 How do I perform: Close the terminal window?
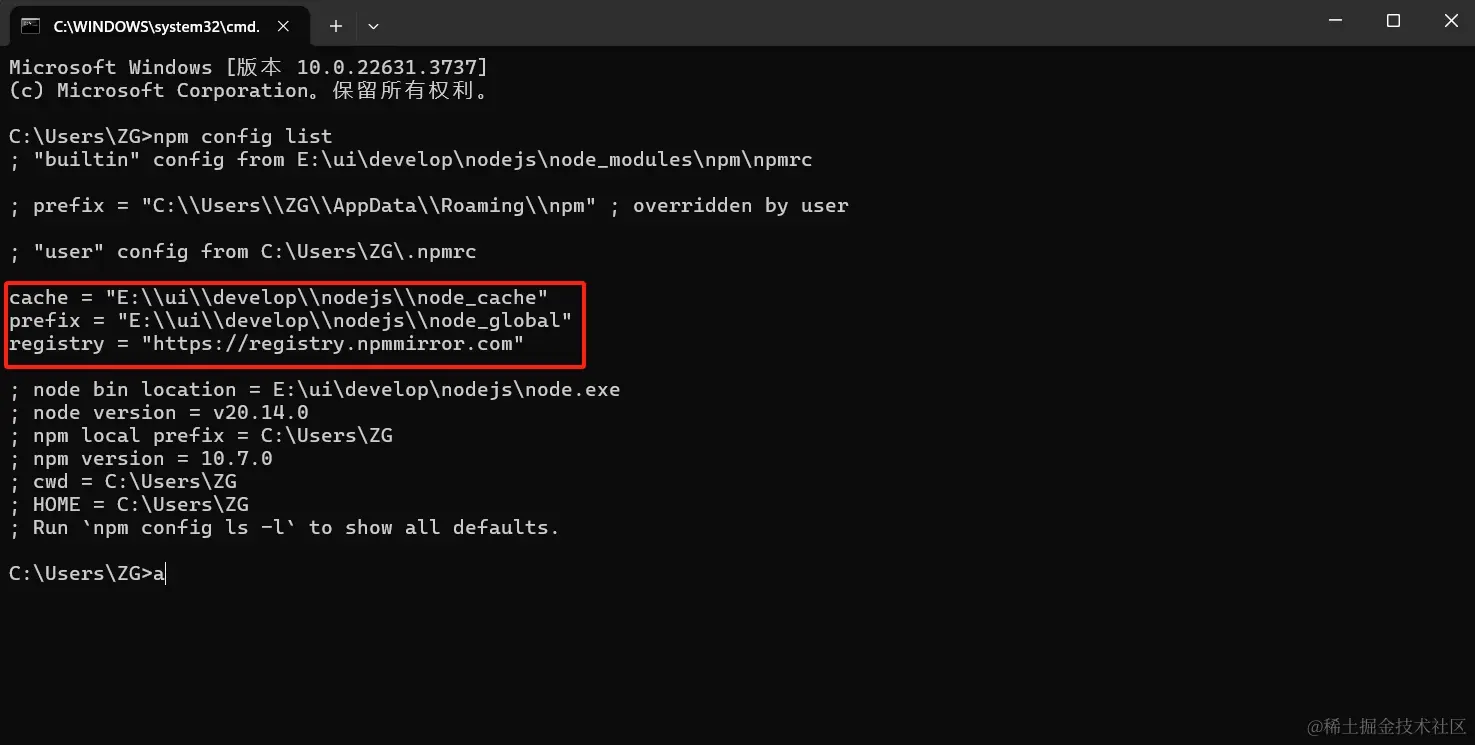tap(1451, 21)
